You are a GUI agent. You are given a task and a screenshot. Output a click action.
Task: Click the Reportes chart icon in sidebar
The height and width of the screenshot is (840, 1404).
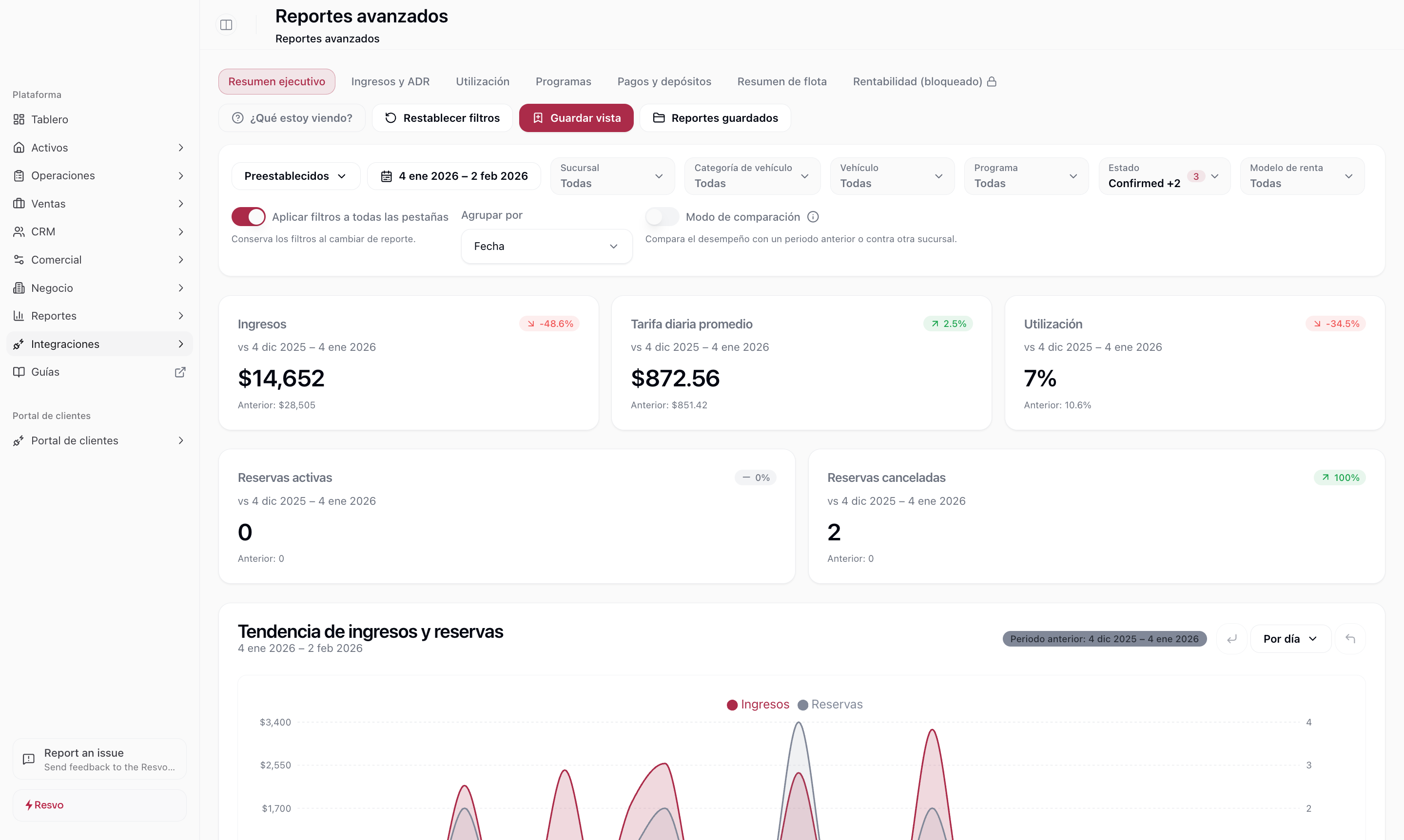click(19, 316)
